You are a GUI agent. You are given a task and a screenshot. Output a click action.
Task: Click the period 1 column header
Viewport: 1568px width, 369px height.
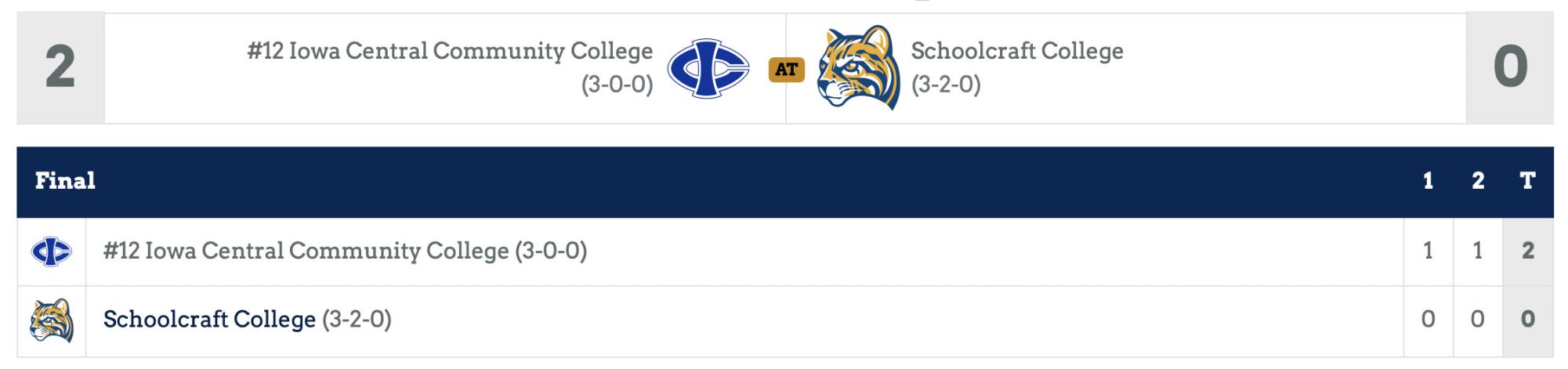1428,181
